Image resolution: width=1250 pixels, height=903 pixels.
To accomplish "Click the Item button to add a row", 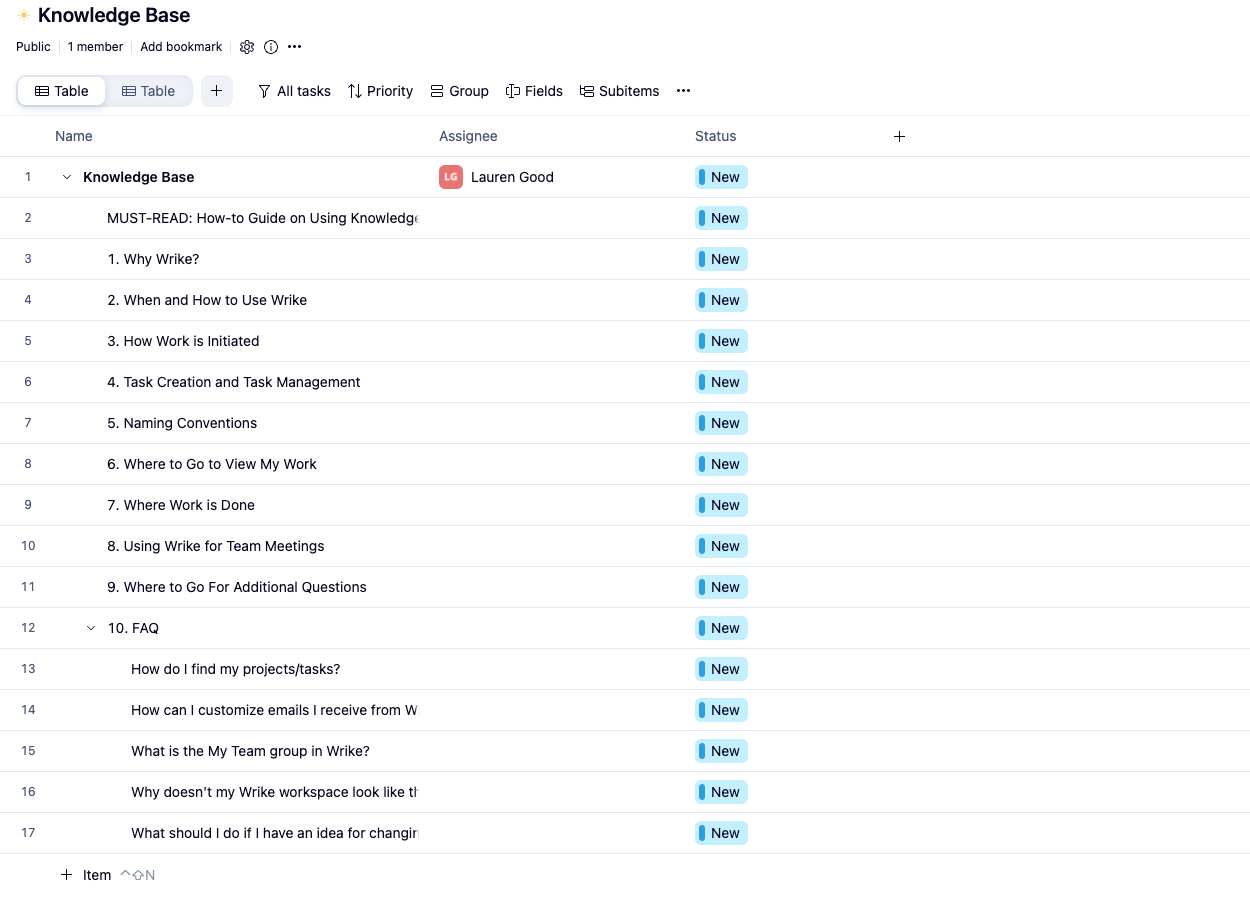I will pyautogui.click(x=88, y=874).
